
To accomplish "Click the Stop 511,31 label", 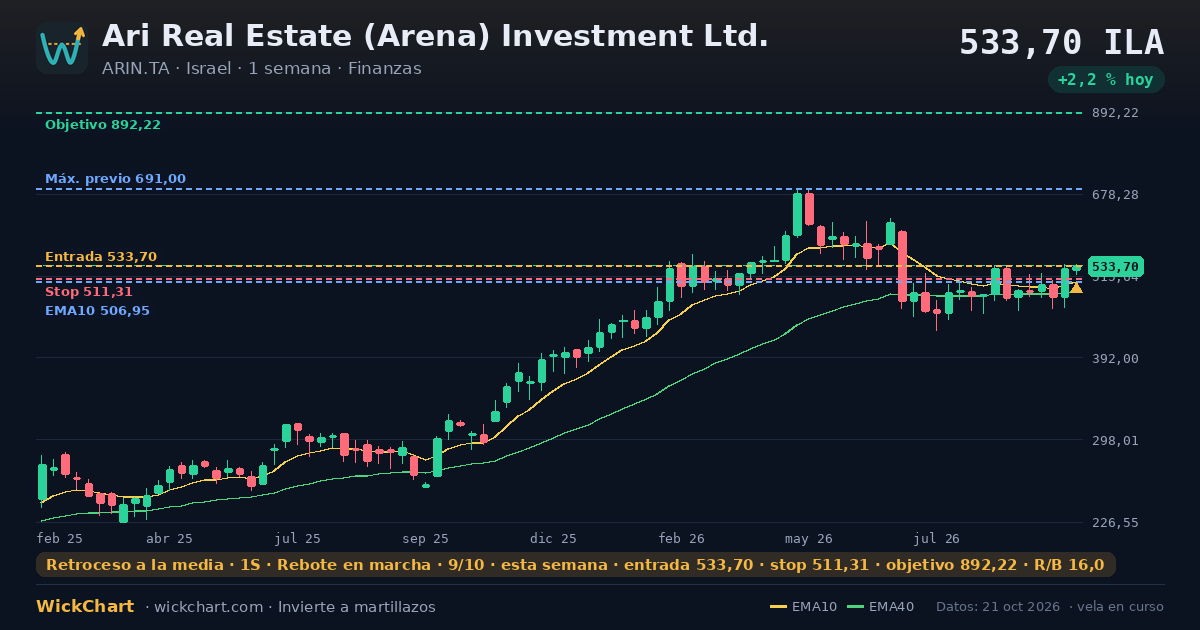I will tap(89, 292).
